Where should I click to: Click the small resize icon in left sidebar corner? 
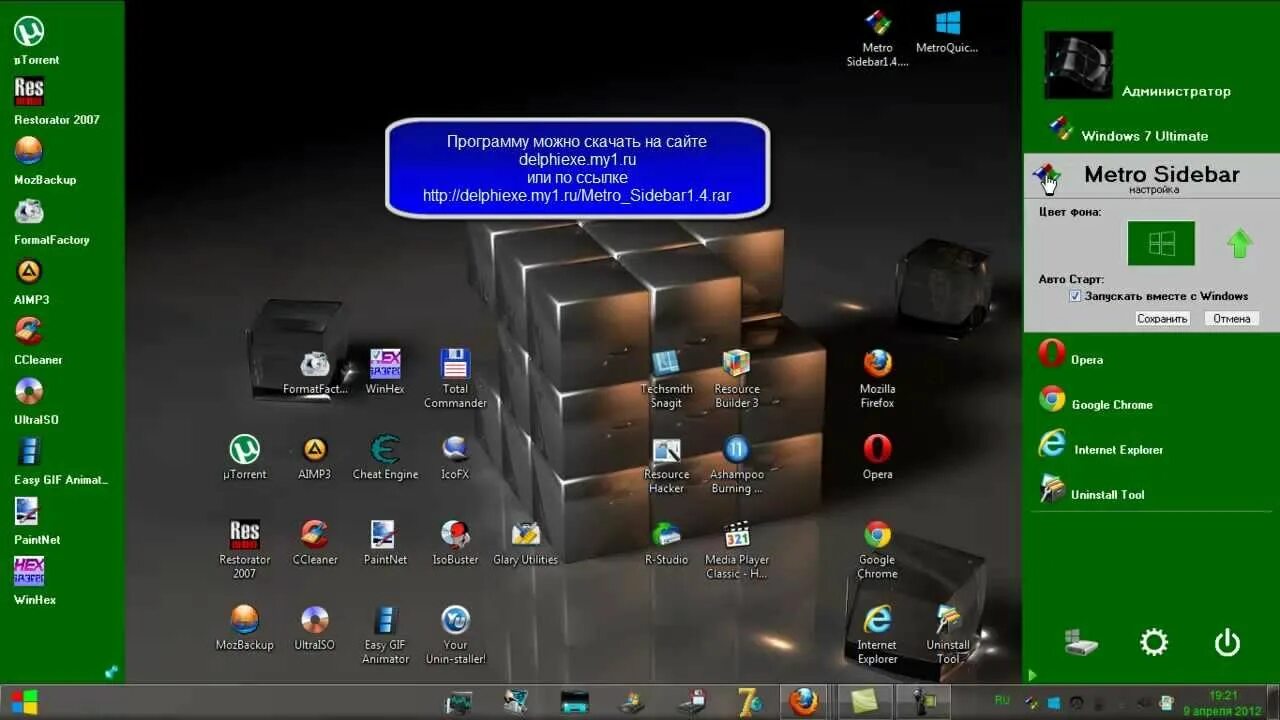click(111, 672)
